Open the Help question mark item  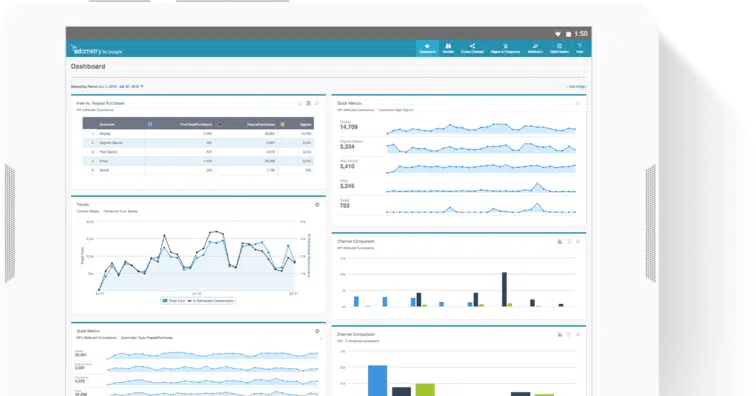point(580,48)
